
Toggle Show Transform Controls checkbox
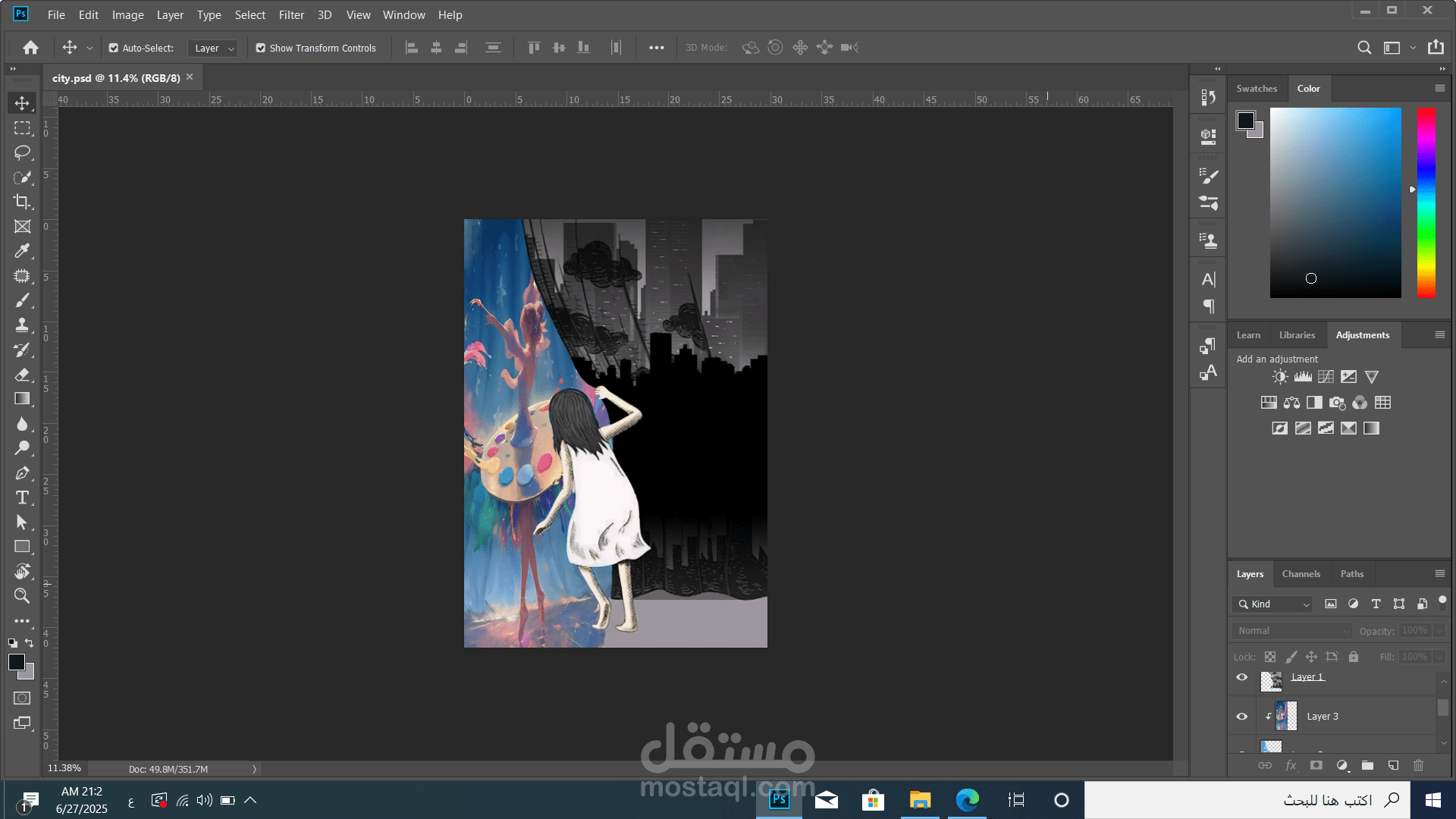[261, 48]
